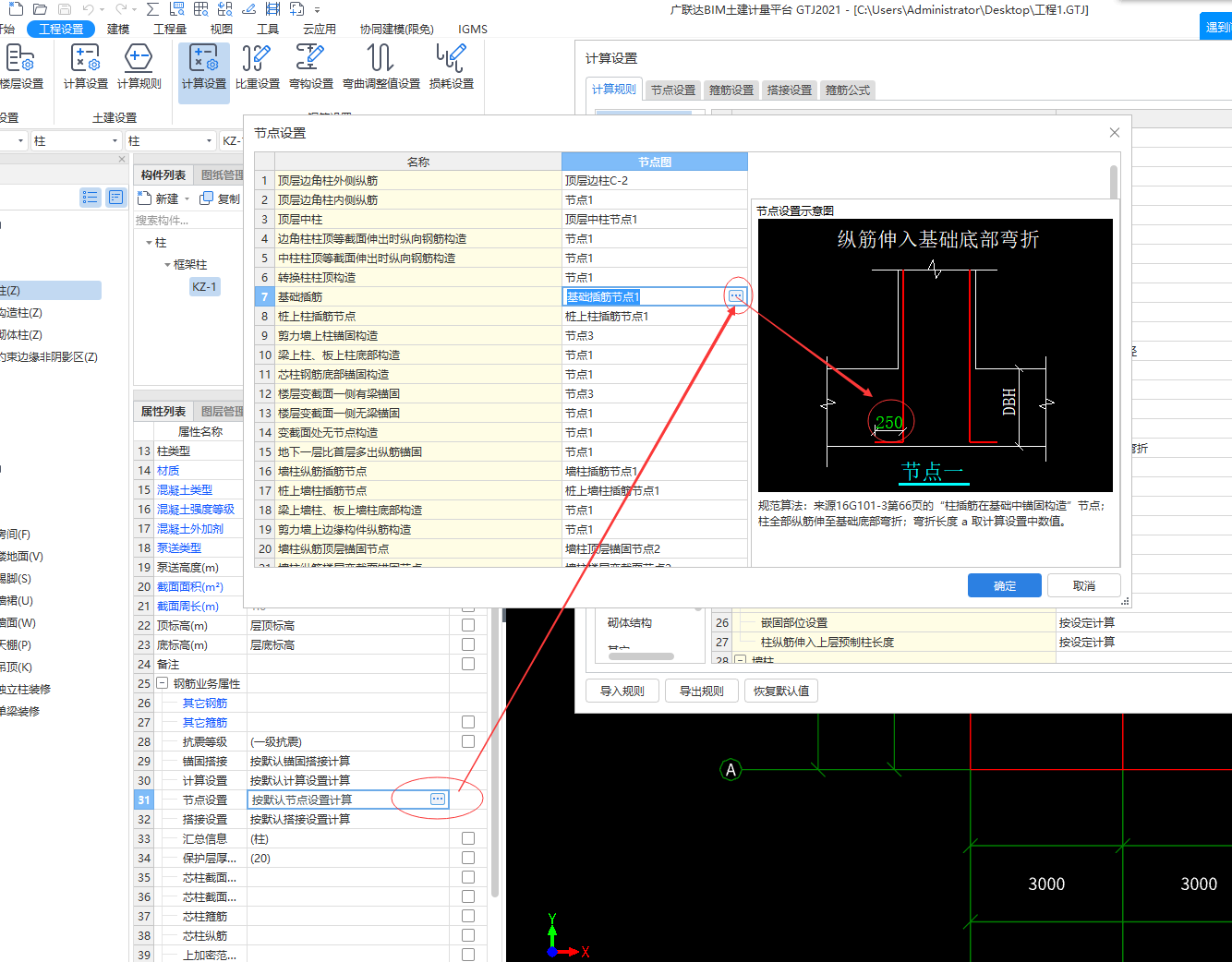
Task: Tick the checkbox for 顶标高(m) row
Action: point(468,625)
